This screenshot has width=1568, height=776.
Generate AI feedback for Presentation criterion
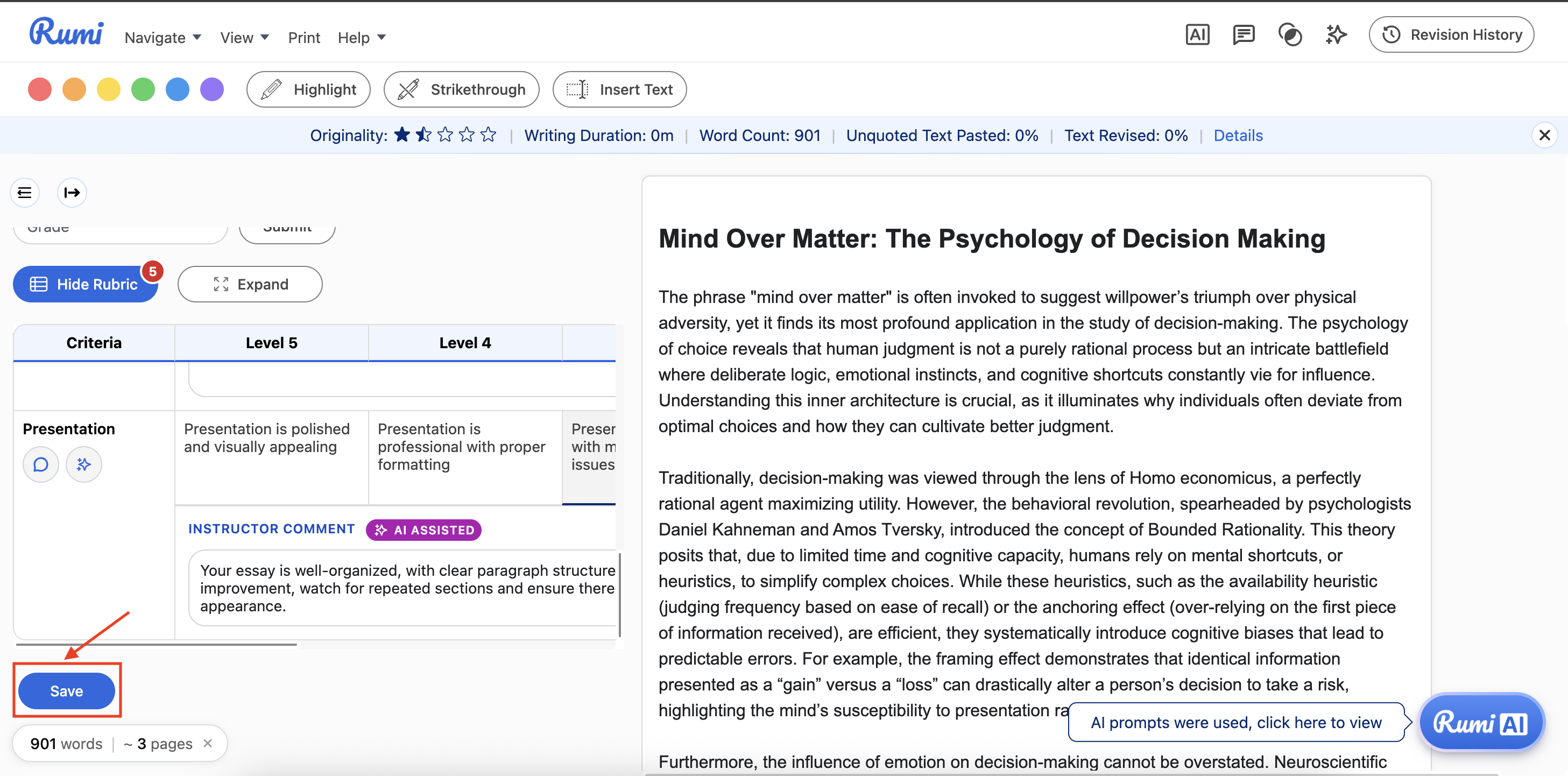pos(84,465)
